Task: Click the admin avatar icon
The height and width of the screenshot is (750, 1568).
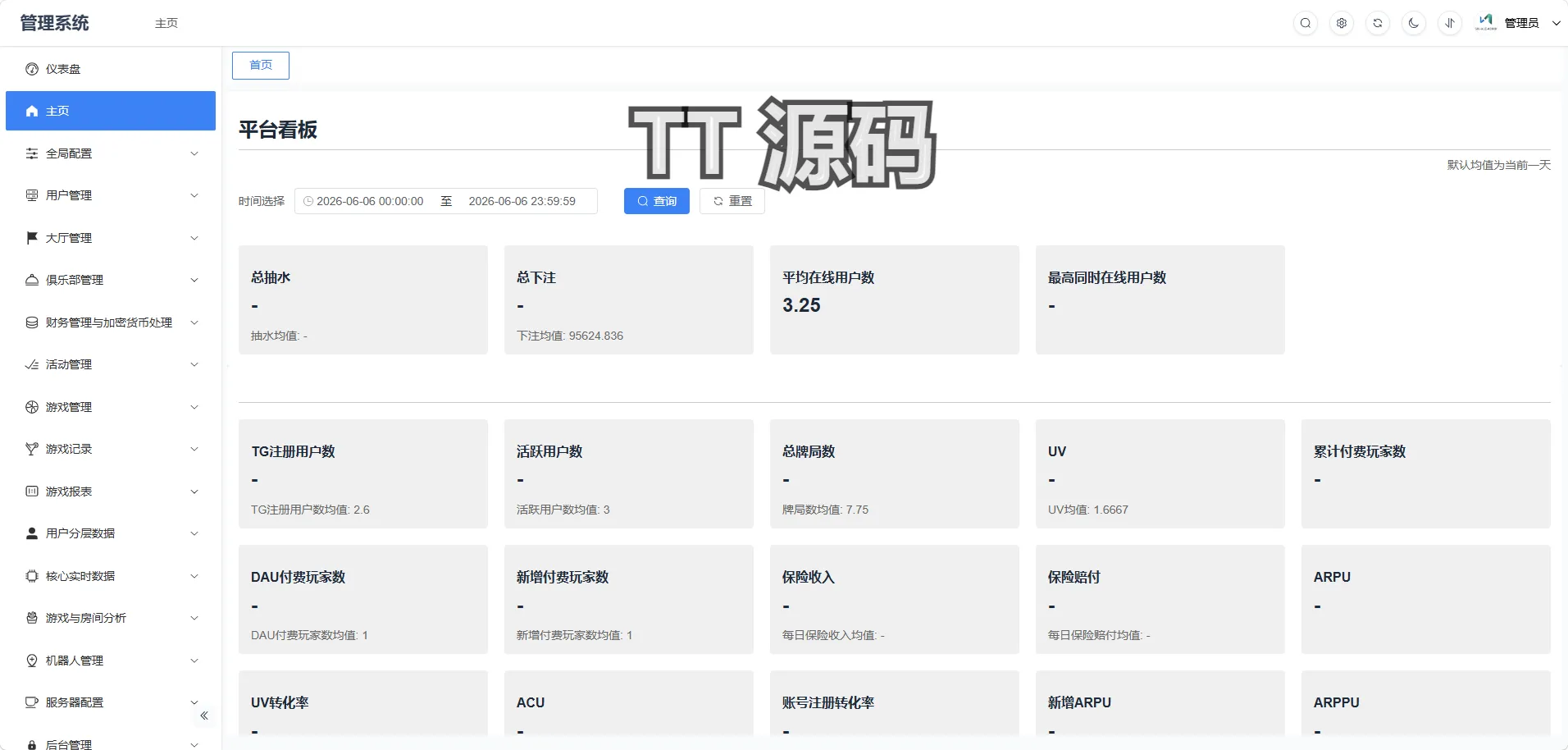Action: 1486,22
